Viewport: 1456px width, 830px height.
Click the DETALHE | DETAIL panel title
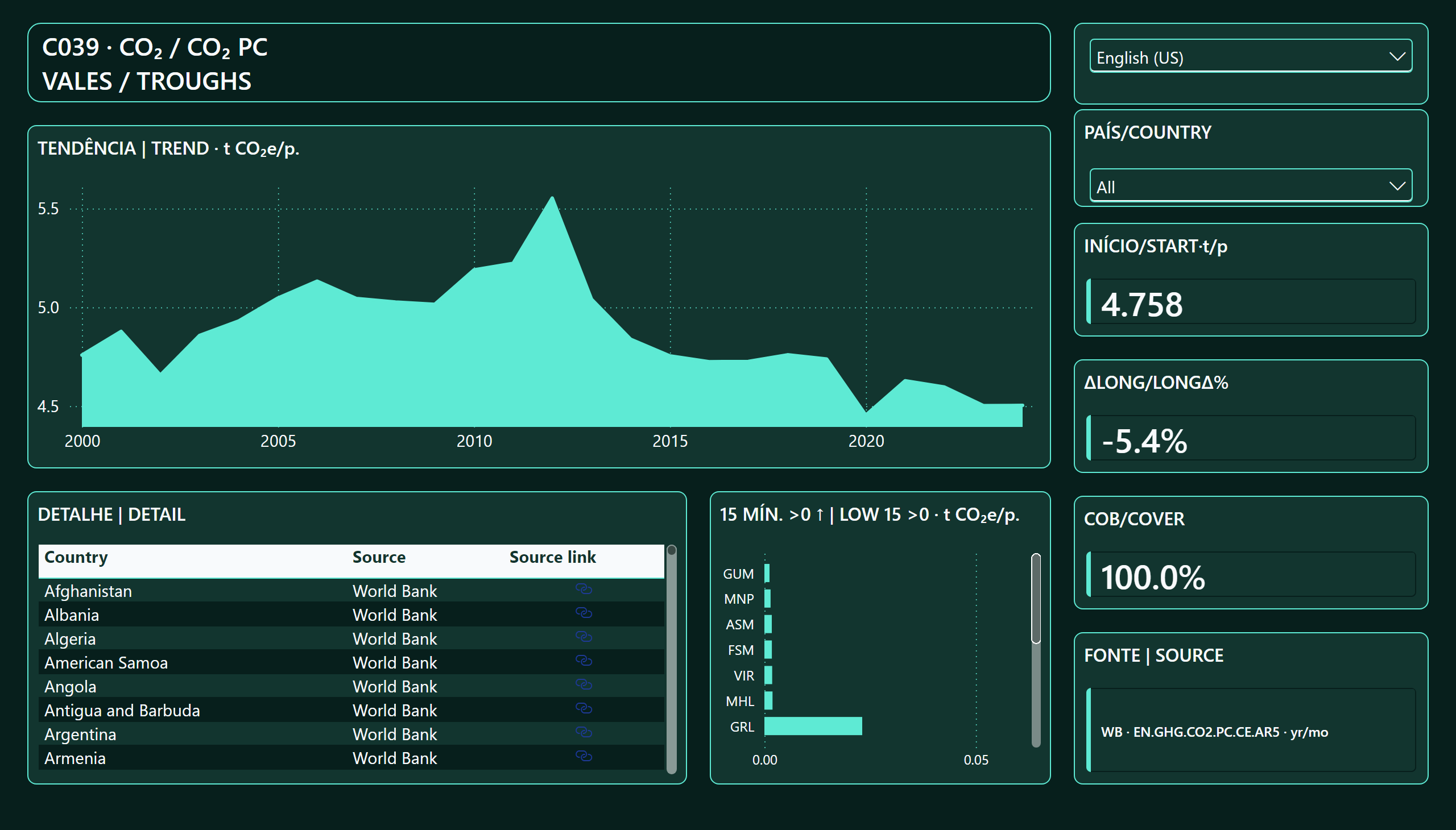click(111, 514)
